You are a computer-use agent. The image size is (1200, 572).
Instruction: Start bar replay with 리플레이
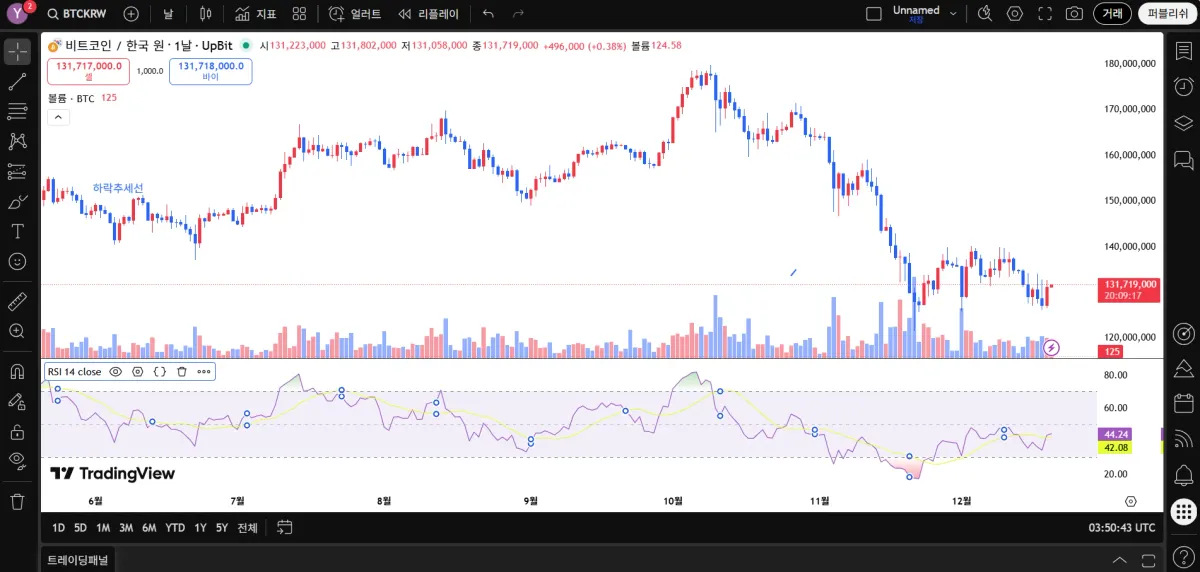[x=428, y=14]
